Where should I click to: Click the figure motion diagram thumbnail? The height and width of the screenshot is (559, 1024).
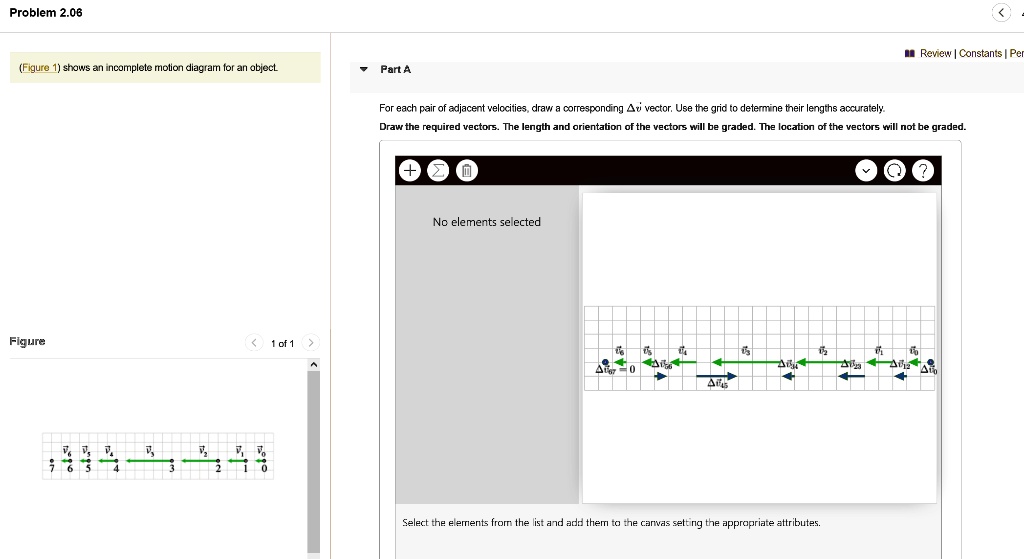157,456
